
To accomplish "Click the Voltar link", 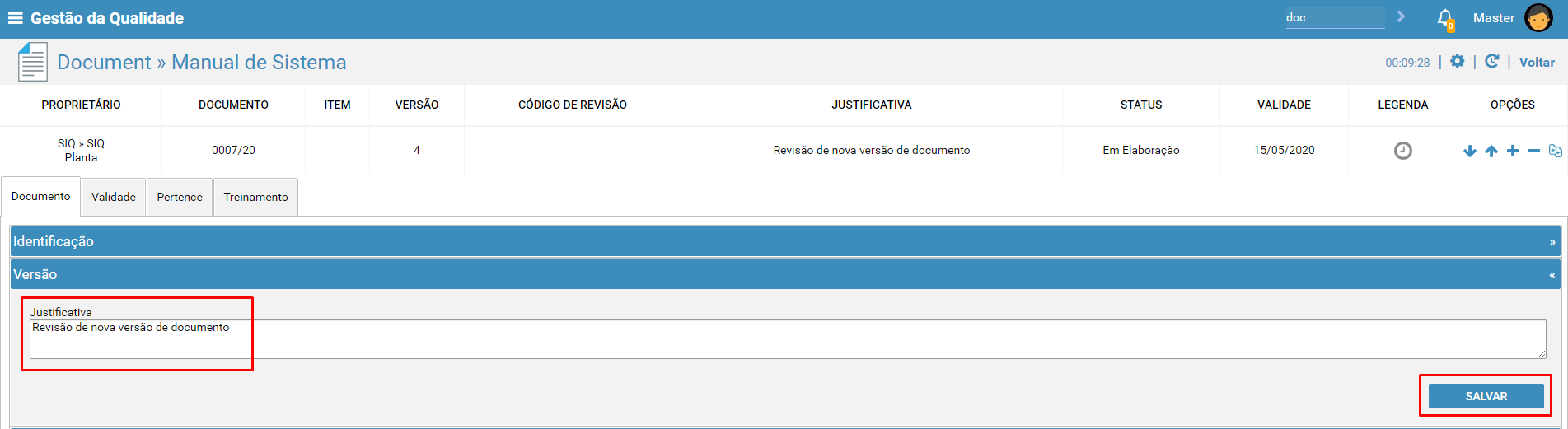I will pos(1537,62).
